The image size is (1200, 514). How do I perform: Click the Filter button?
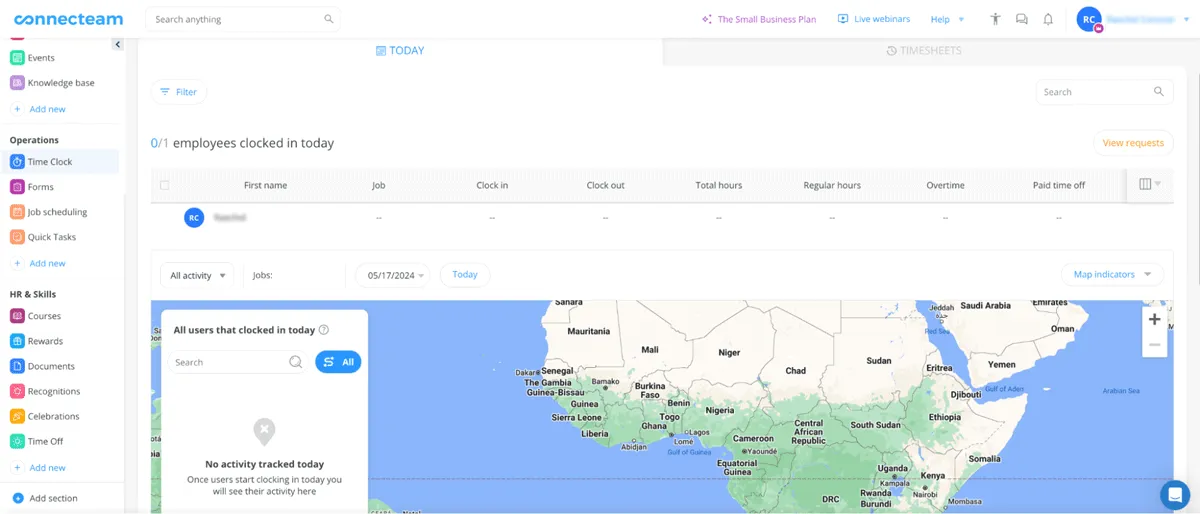pyautogui.click(x=178, y=92)
